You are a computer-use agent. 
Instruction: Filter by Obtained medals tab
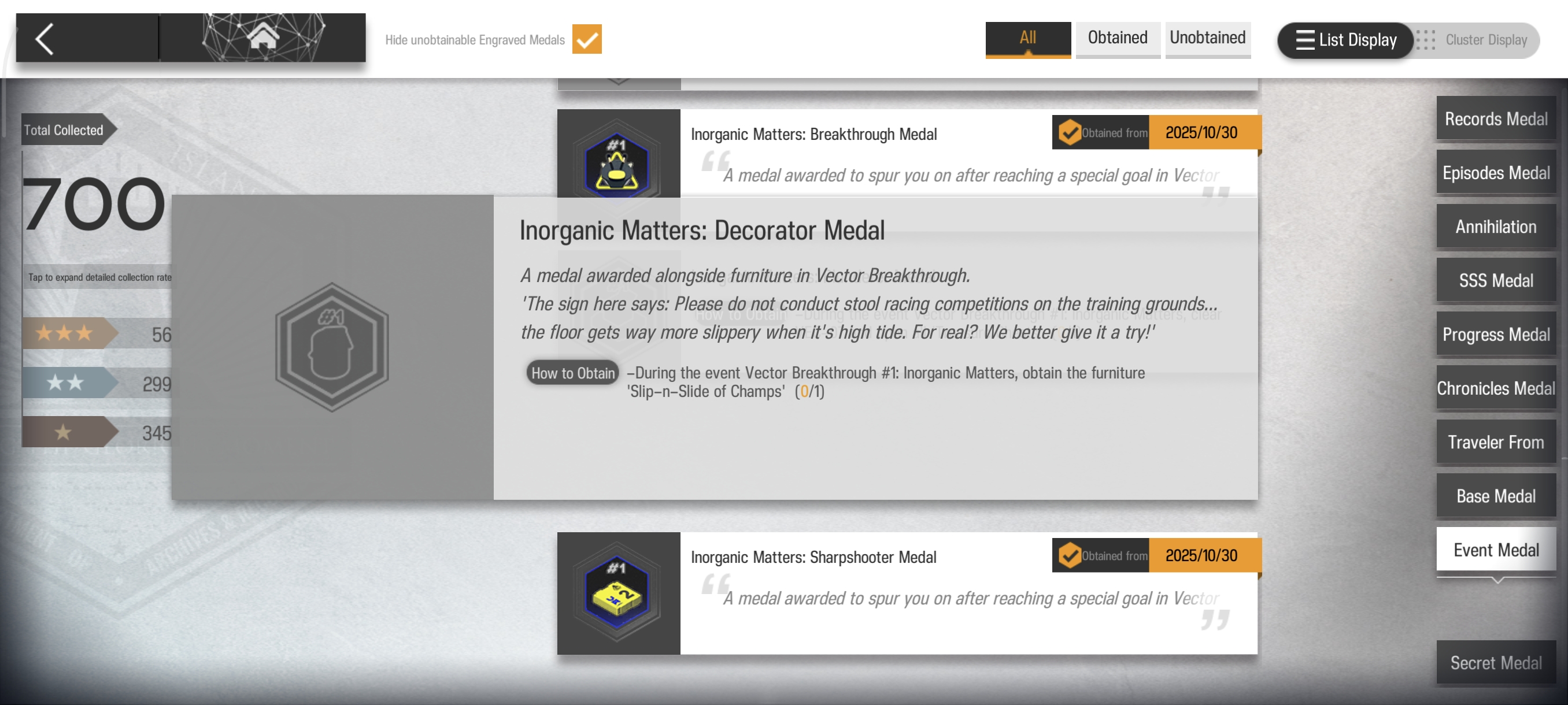click(1117, 38)
